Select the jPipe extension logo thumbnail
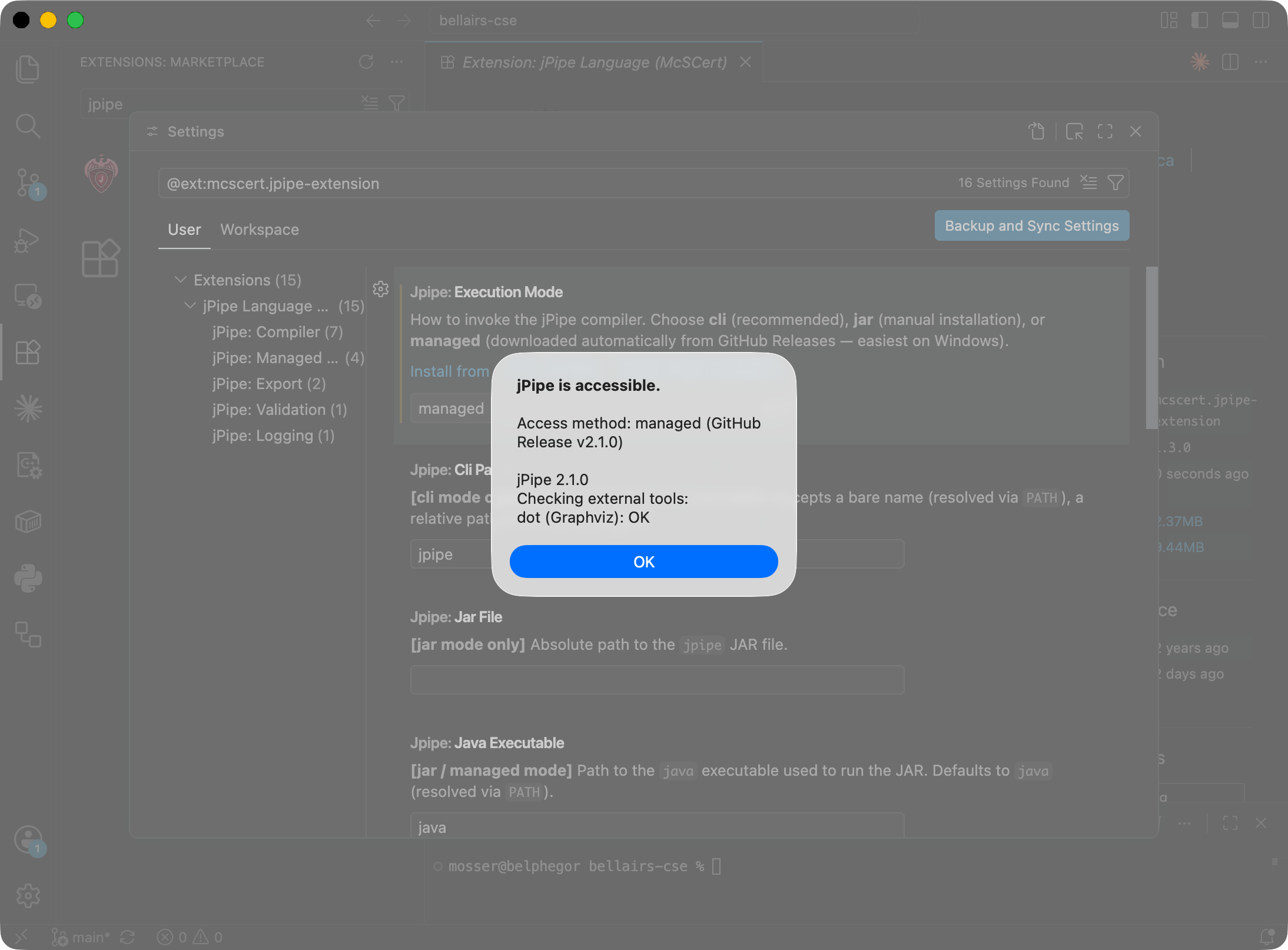Screen dimensions: 1288x950 [x=101, y=174]
